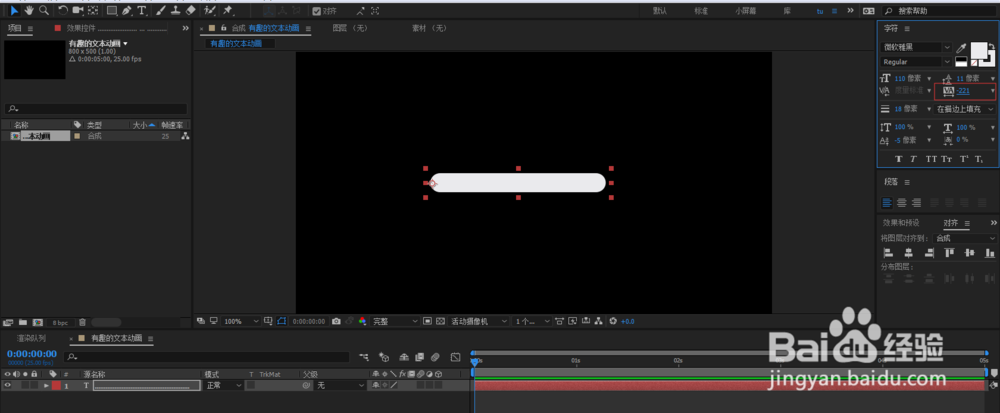Swap fill and stroke colors
This screenshot has height=413, width=1000.
tap(992, 47)
